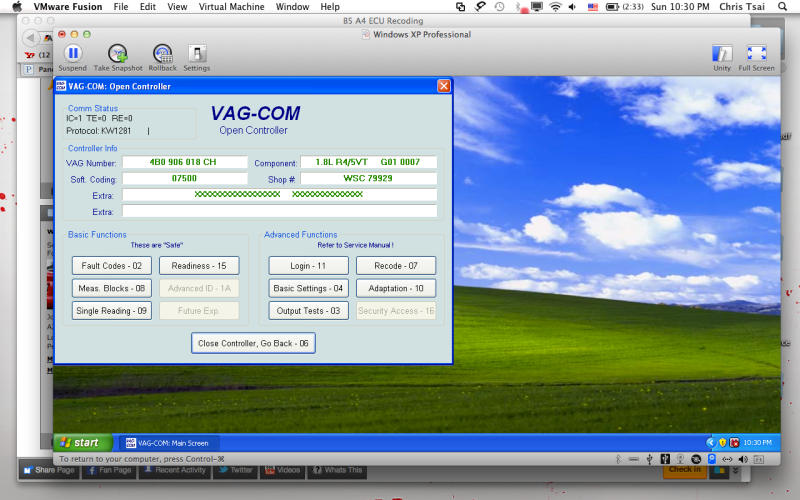Open the VMware Fusion menu

[68, 7]
